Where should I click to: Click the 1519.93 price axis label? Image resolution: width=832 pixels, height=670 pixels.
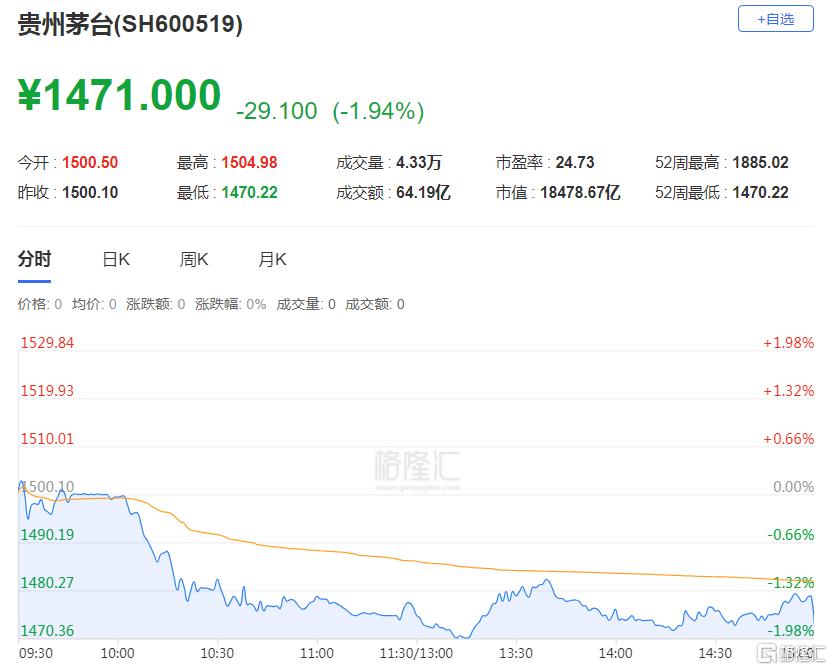point(47,391)
